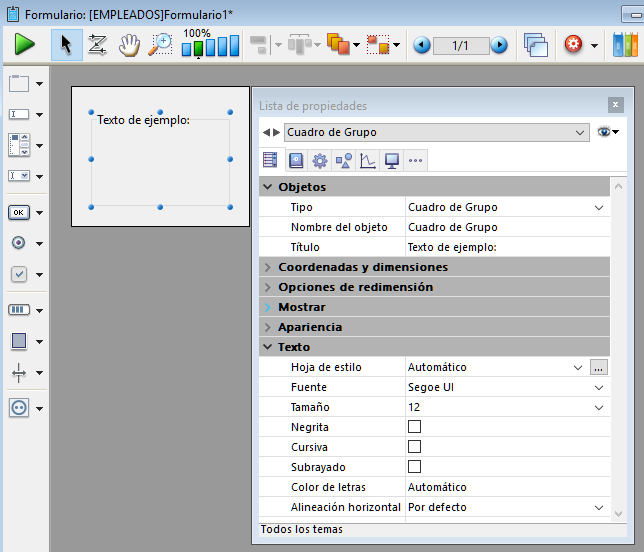This screenshot has height=552, width=644.
Task: Select the arrow pointer tool
Action: point(67,45)
